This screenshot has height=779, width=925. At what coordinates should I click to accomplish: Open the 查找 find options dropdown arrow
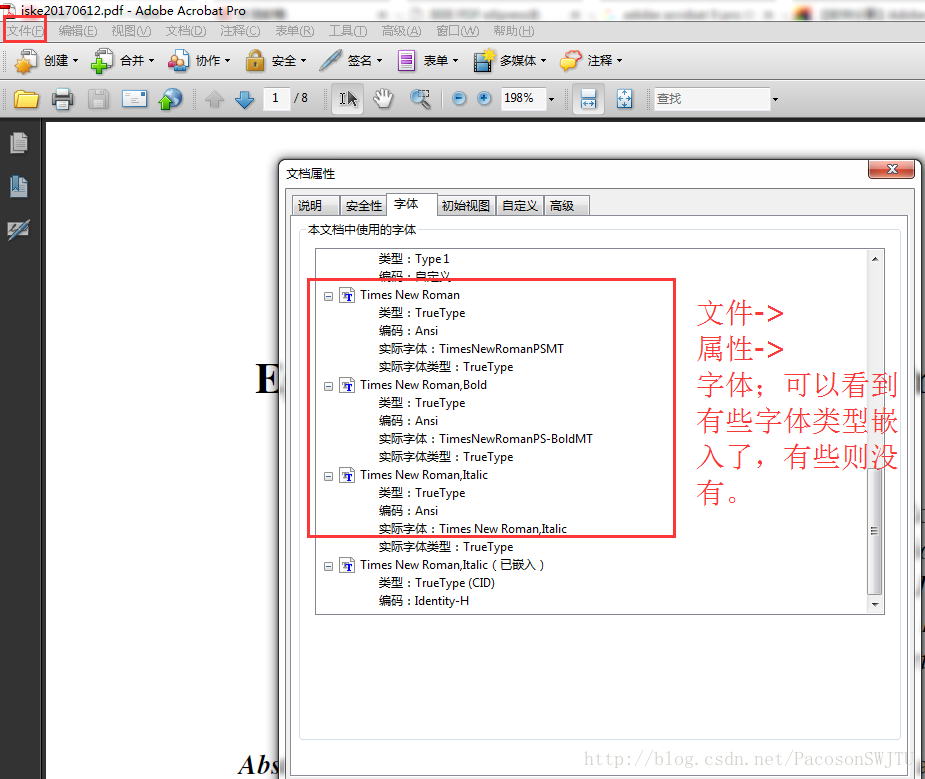(776, 99)
